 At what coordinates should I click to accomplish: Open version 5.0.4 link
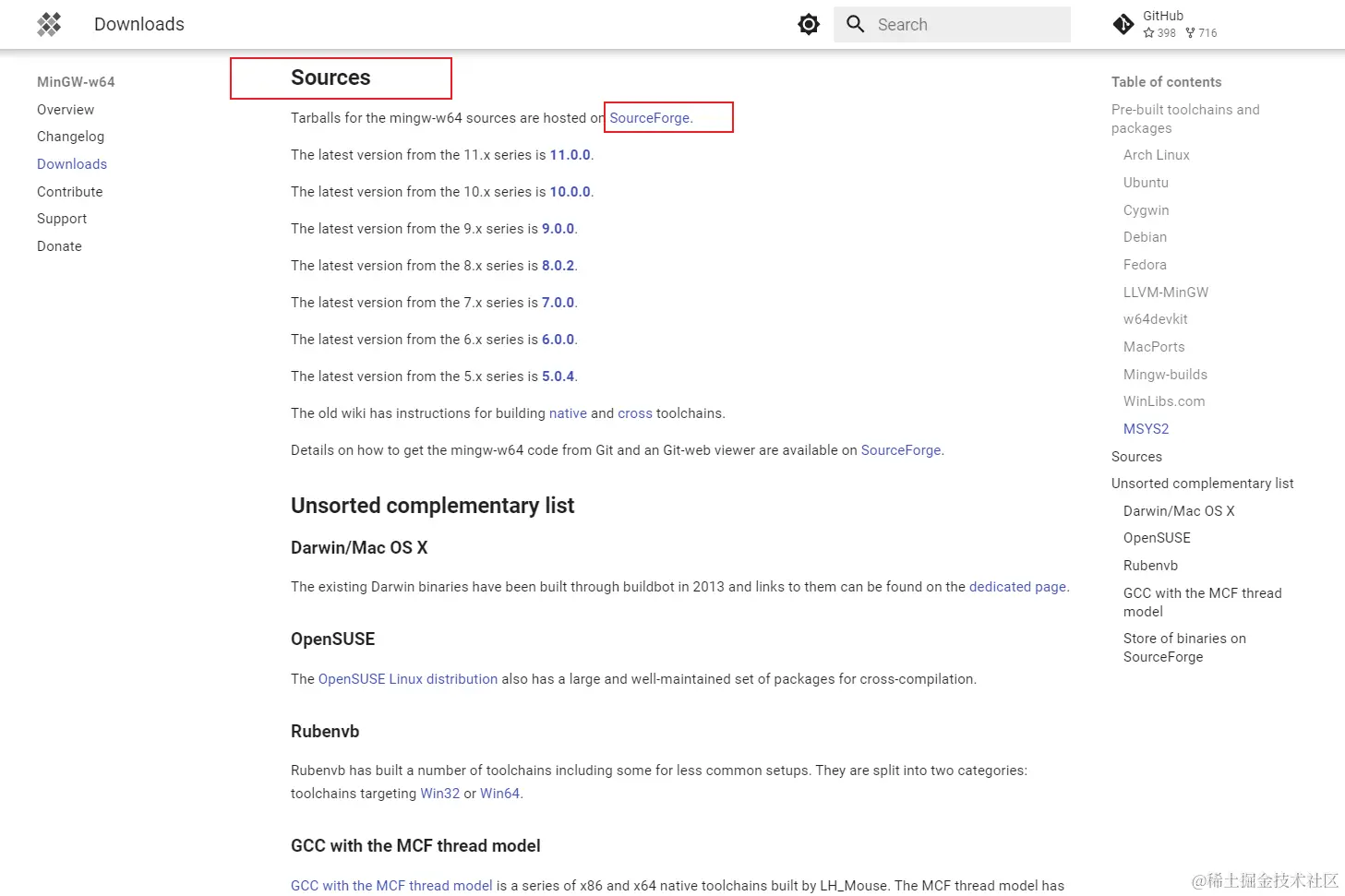point(558,376)
